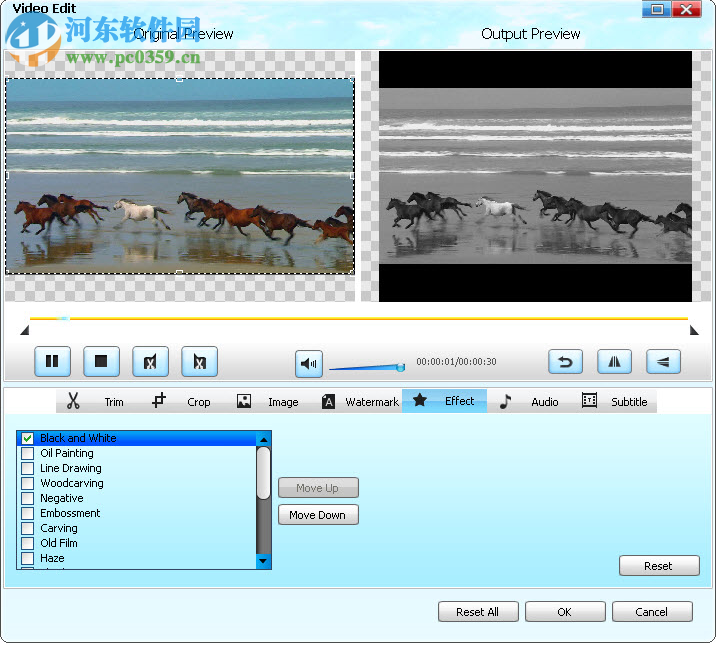Click the effect list scroll down arrow

click(x=263, y=560)
